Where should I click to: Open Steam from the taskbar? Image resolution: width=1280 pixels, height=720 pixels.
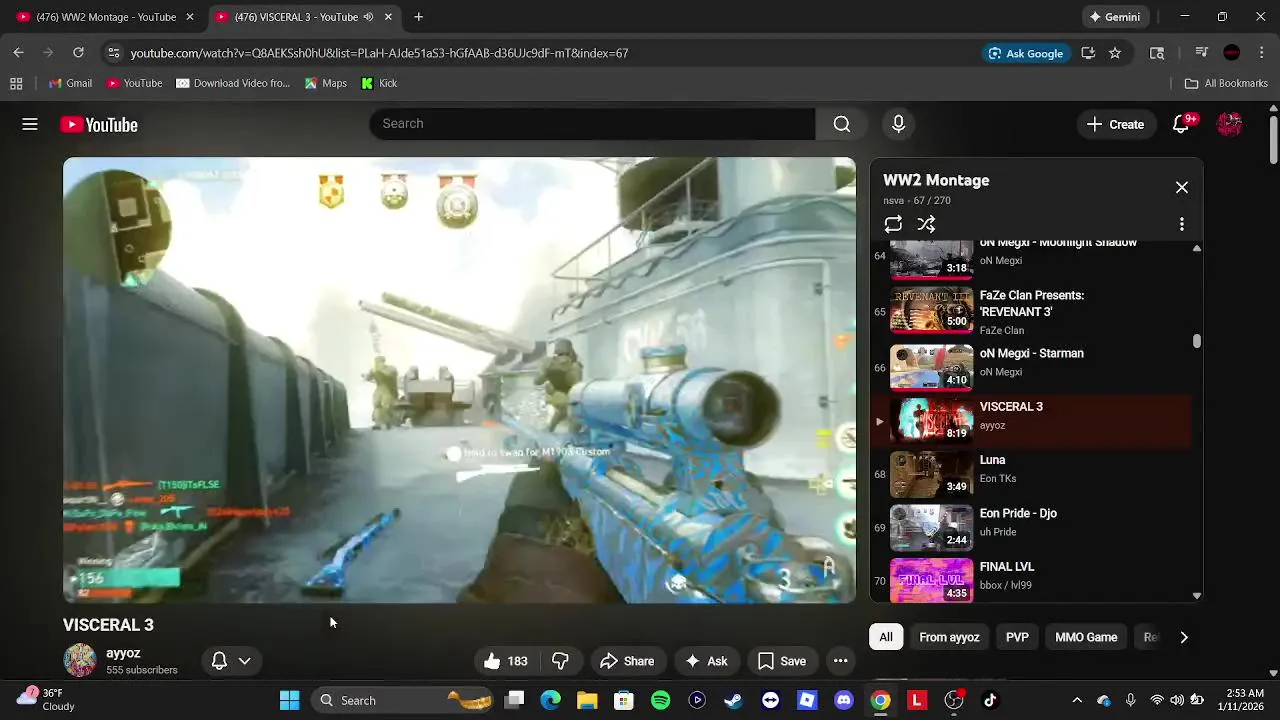pos(734,700)
